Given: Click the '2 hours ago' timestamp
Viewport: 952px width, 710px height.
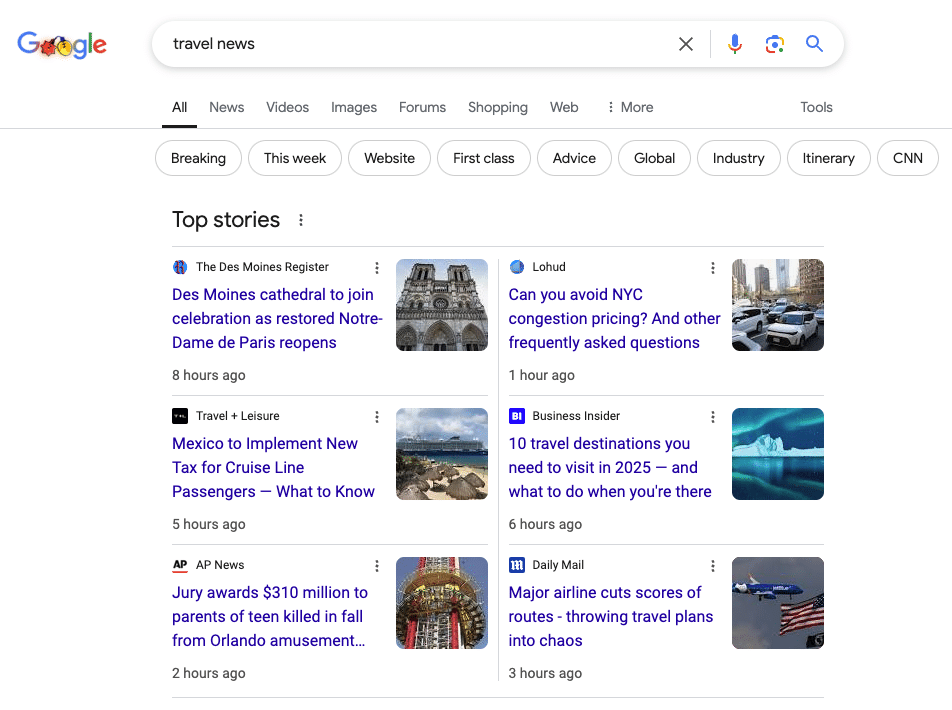Looking at the screenshot, I should (209, 674).
